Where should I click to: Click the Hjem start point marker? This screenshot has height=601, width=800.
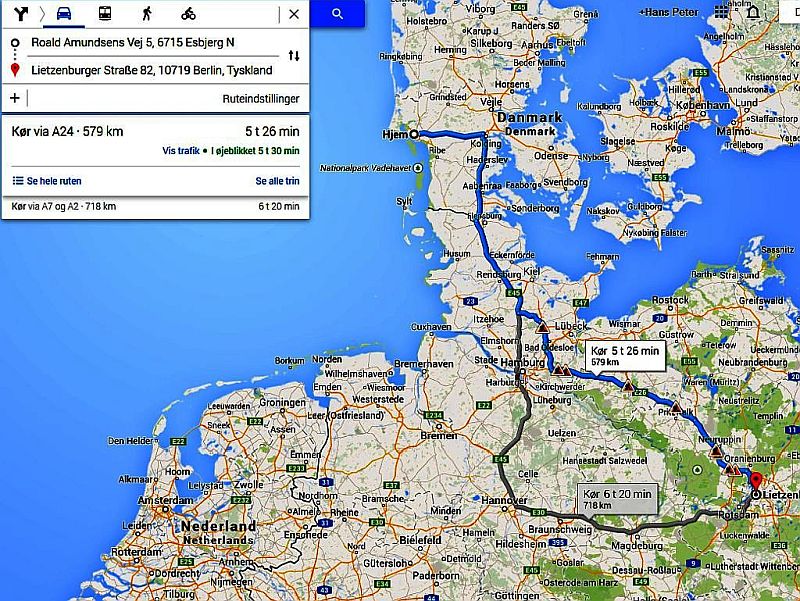pyautogui.click(x=414, y=134)
